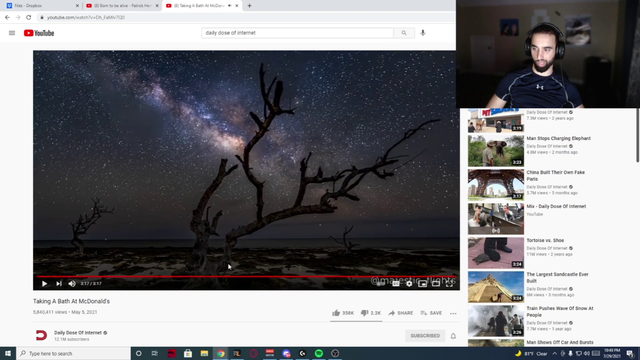The height and width of the screenshot is (360, 640).
Task: Toggle closed captions in the player
Action: tap(396, 284)
